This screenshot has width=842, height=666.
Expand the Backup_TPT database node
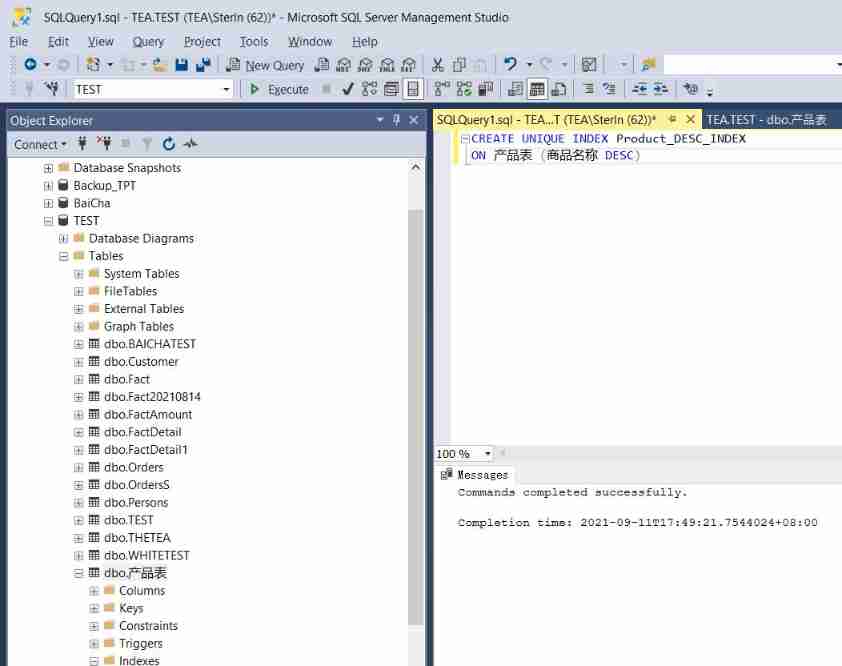coord(48,186)
